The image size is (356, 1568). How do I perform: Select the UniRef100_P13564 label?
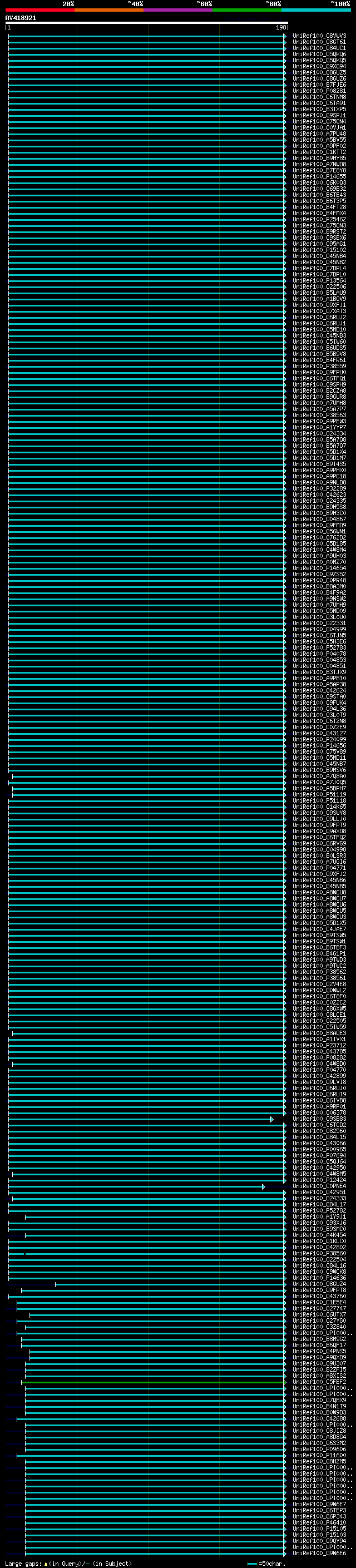tap(319, 280)
